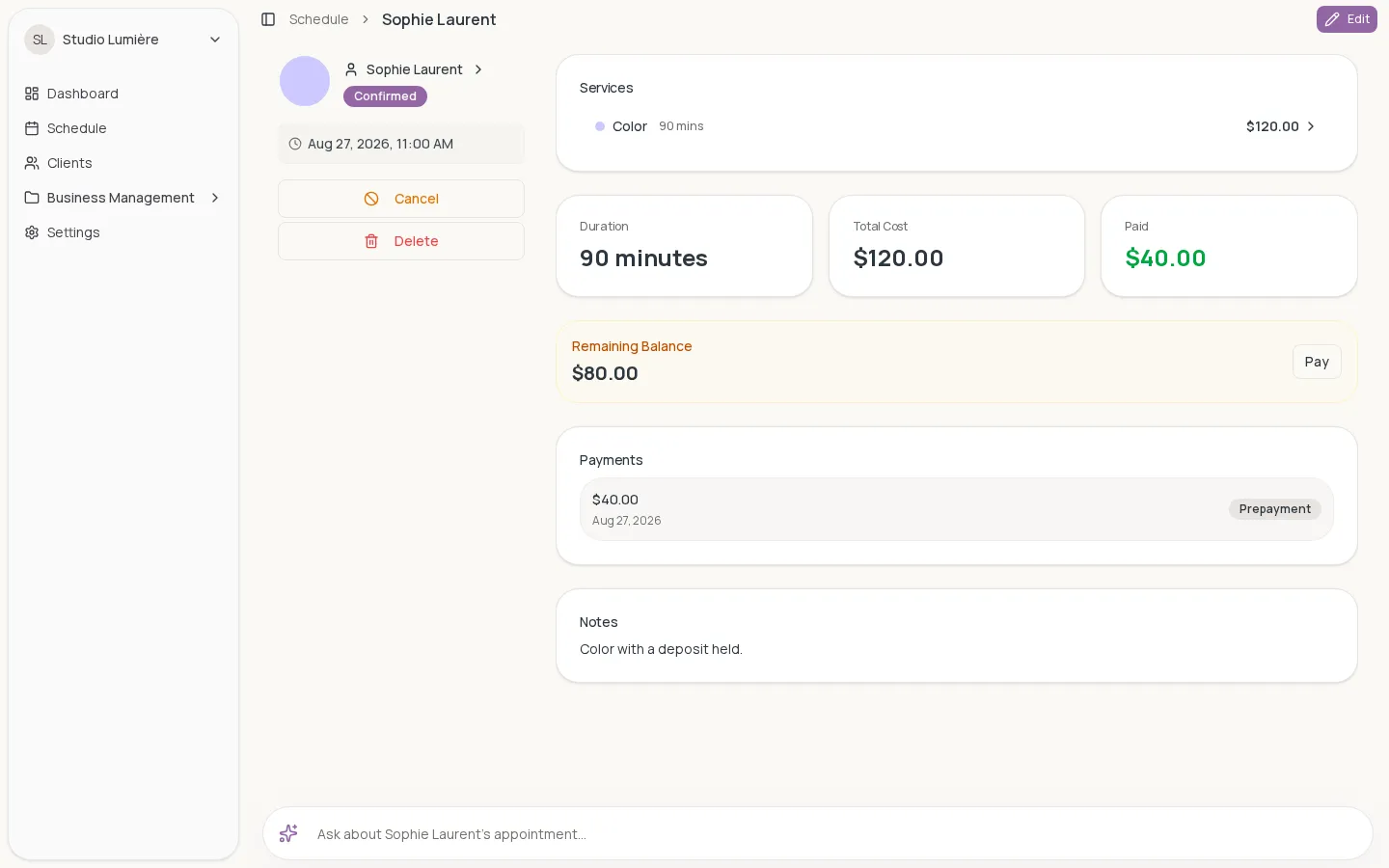Go to Dashboard in sidebar

pos(123,94)
